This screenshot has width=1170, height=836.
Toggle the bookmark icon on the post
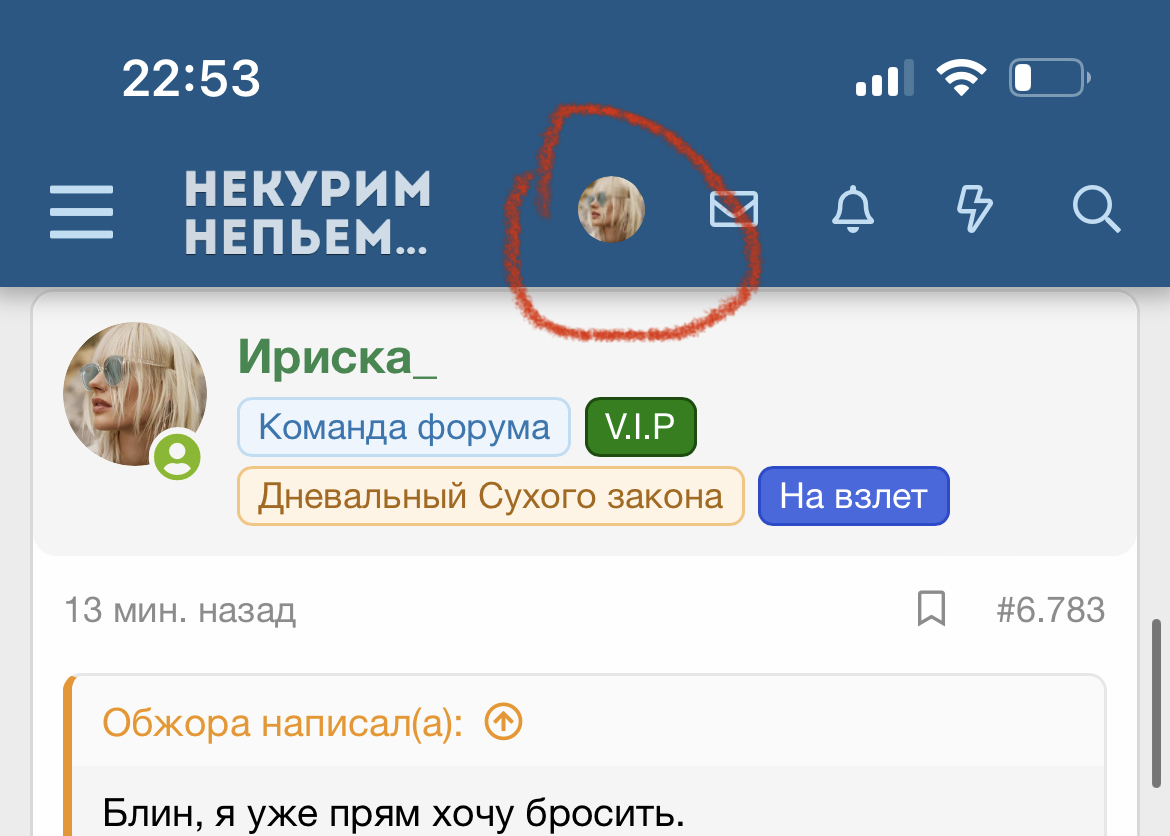coord(931,609)
